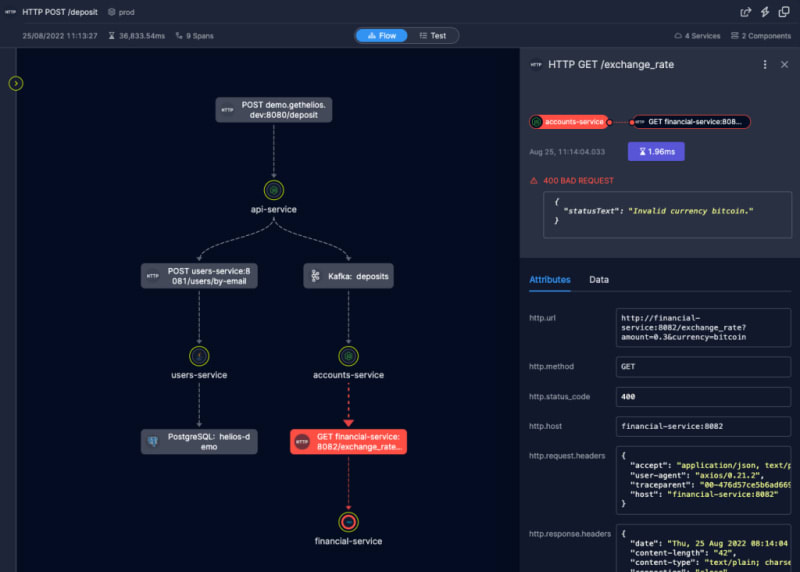Click the http.url value field
This screenshot has width=800, height=572.
(x=704, y=327)
